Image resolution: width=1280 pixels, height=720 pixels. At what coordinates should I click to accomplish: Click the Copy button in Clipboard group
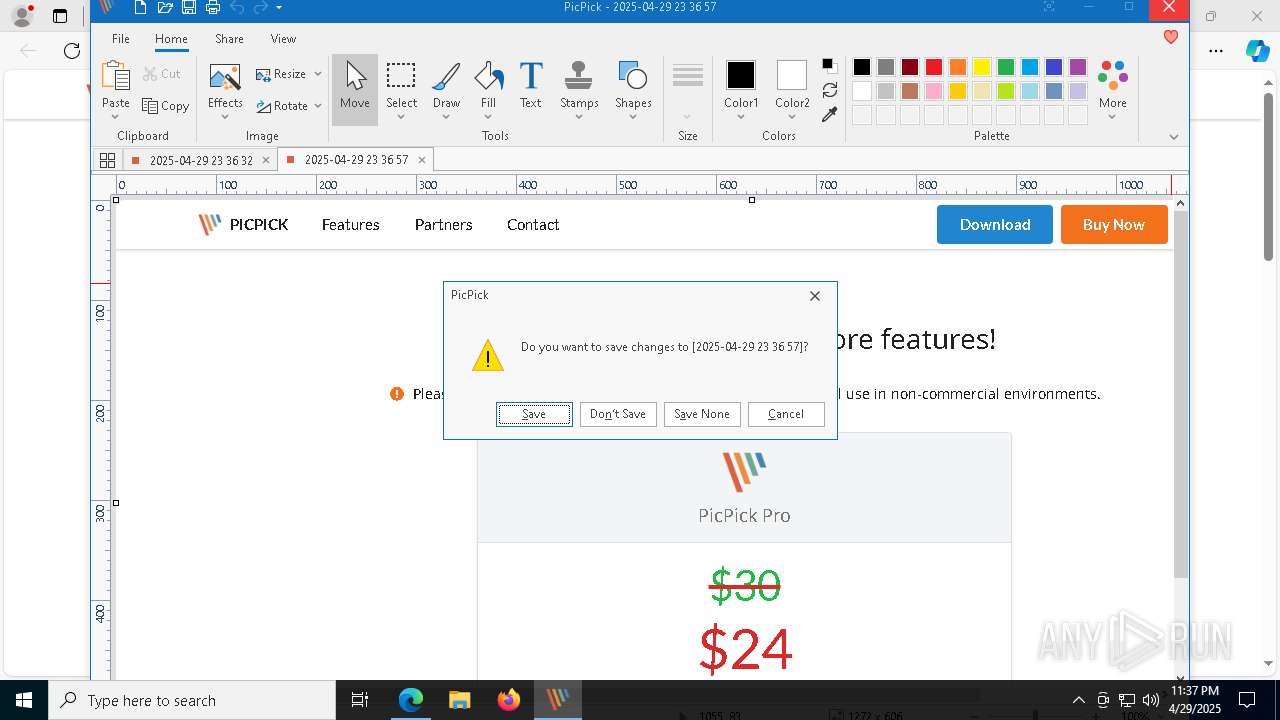click(x=166, y=105)
